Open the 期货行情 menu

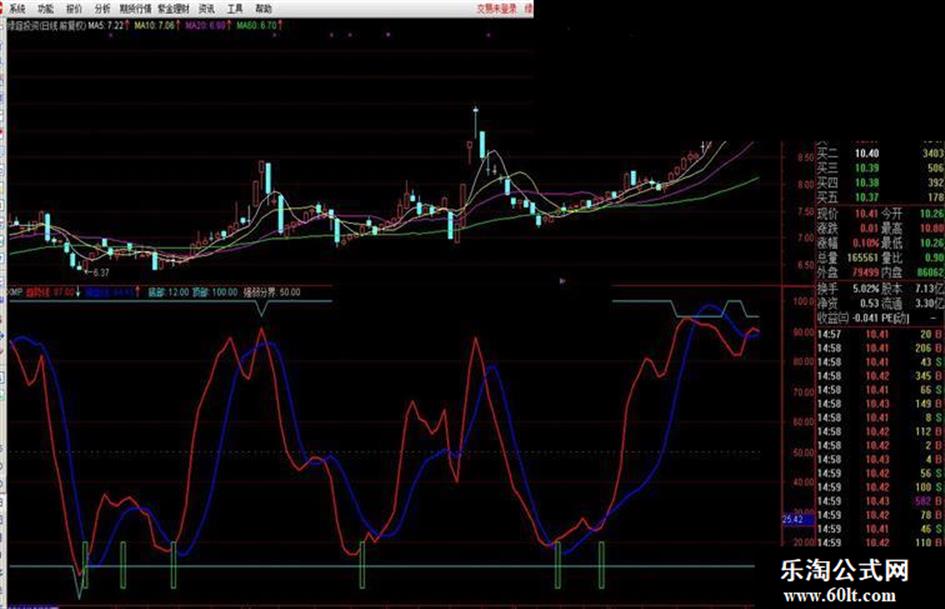click(x=136, y=9)
